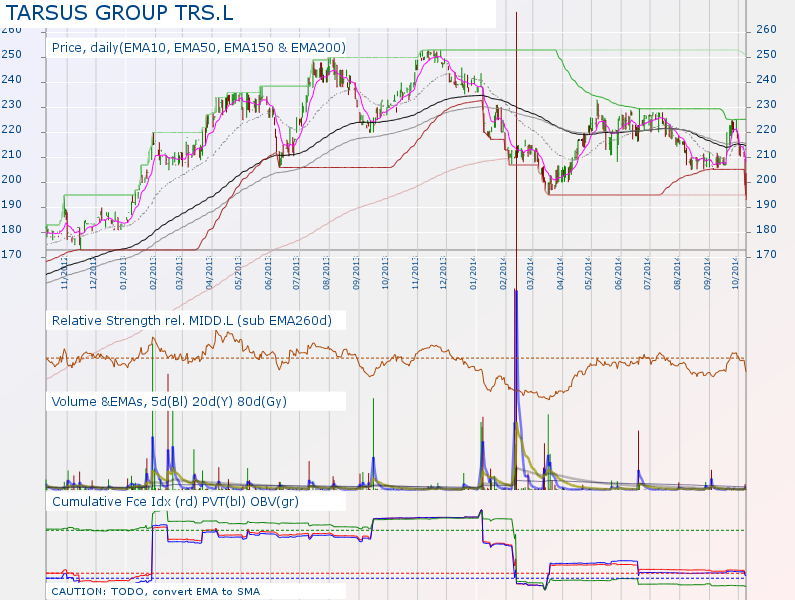
Task: Click the 11/2012 date axis label
Action: (65, 271)
